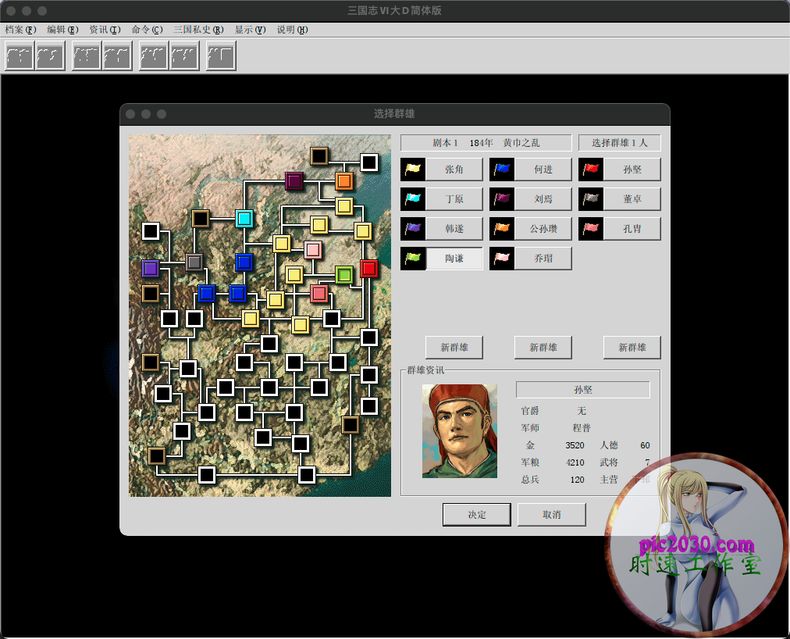Click the 孙坚 portrait image
This screenshot has width=790, height=639.
pos(459,431)
